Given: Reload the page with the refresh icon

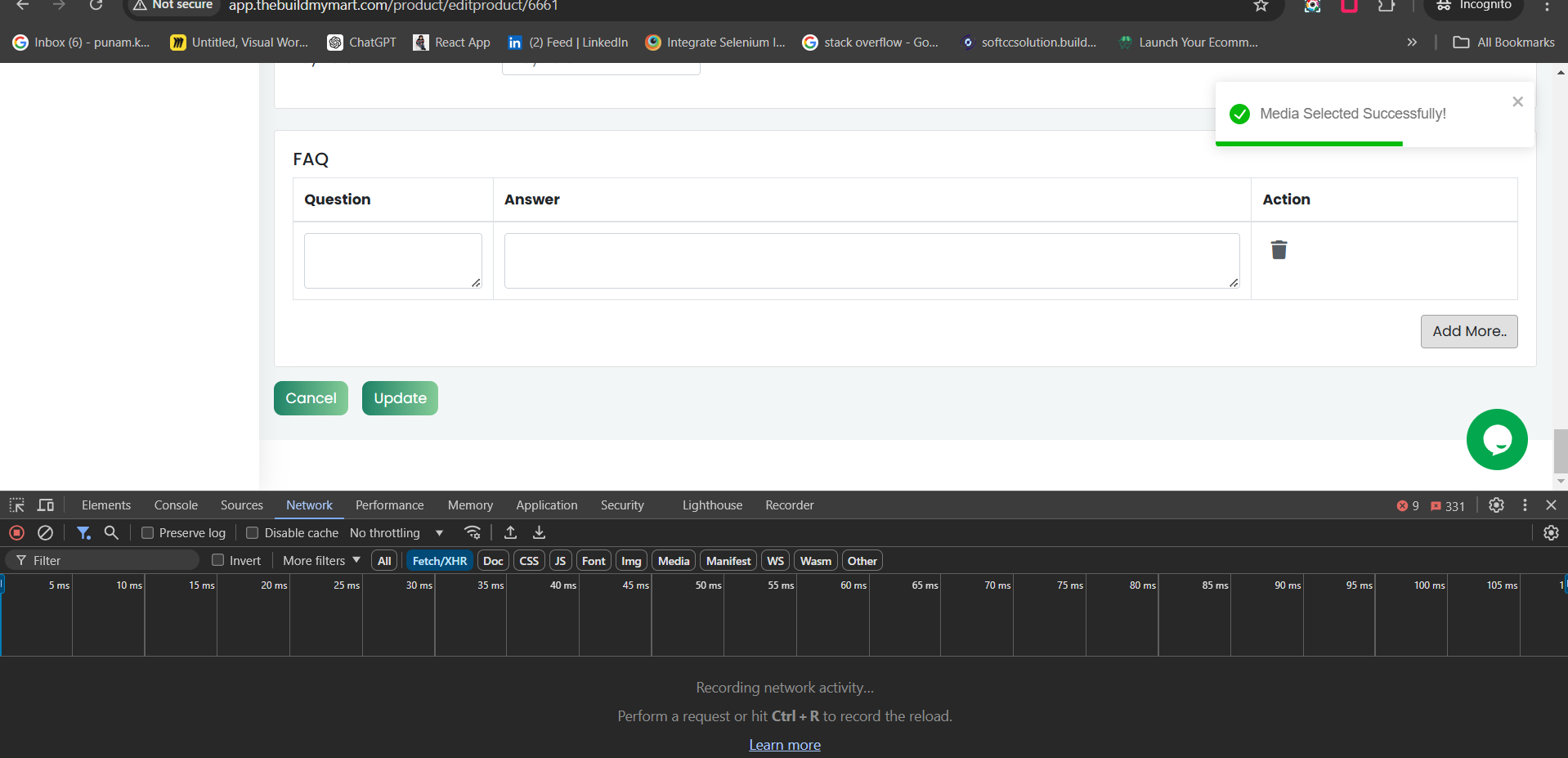Looking at the screenshot, I should tap(96, 5).
